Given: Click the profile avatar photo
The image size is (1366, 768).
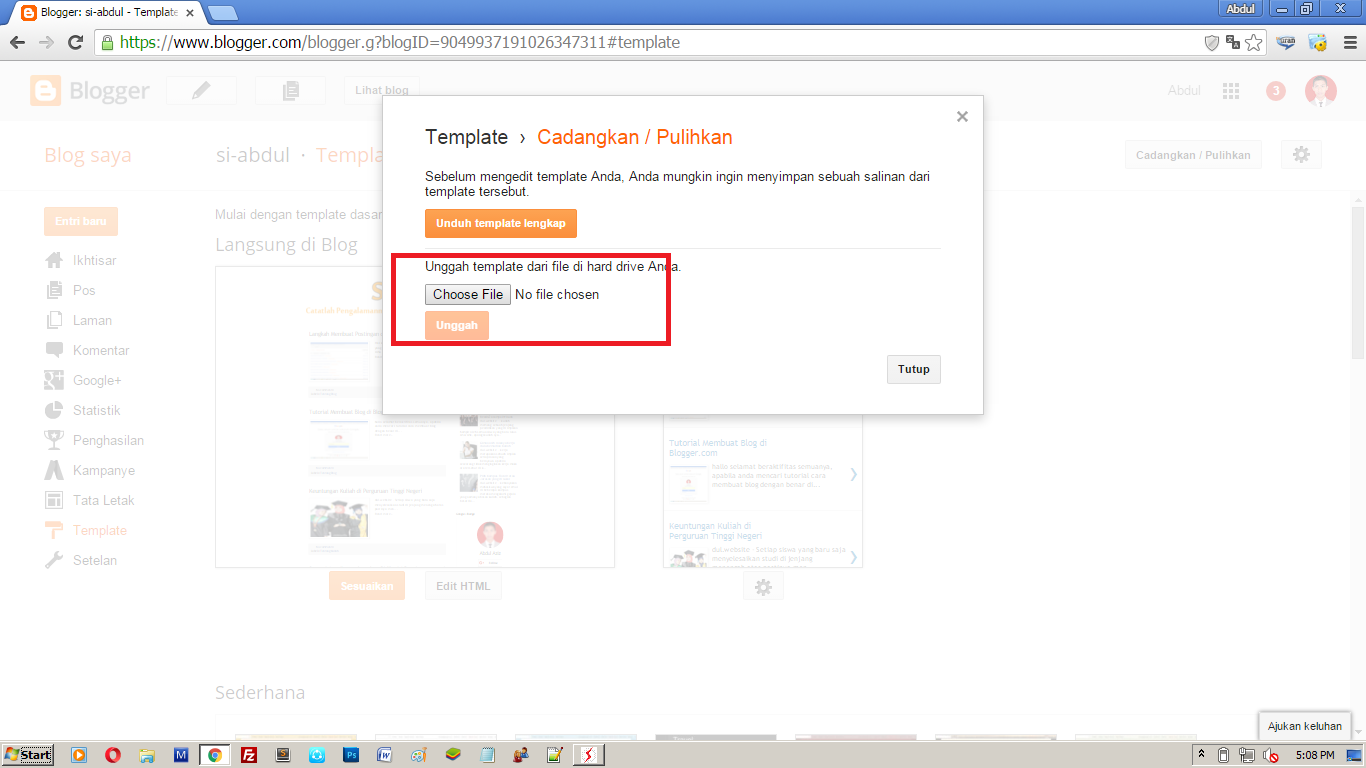Looking at the screenshot, I should pos(1321,91).
